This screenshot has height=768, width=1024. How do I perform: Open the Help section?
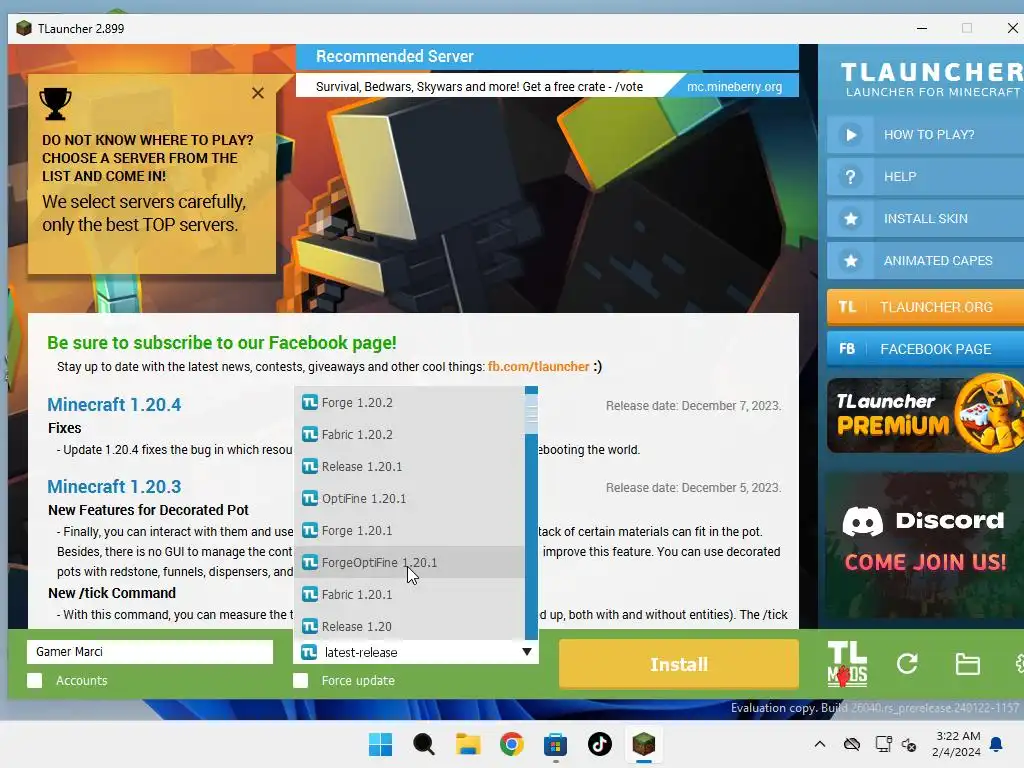[925, 177]
